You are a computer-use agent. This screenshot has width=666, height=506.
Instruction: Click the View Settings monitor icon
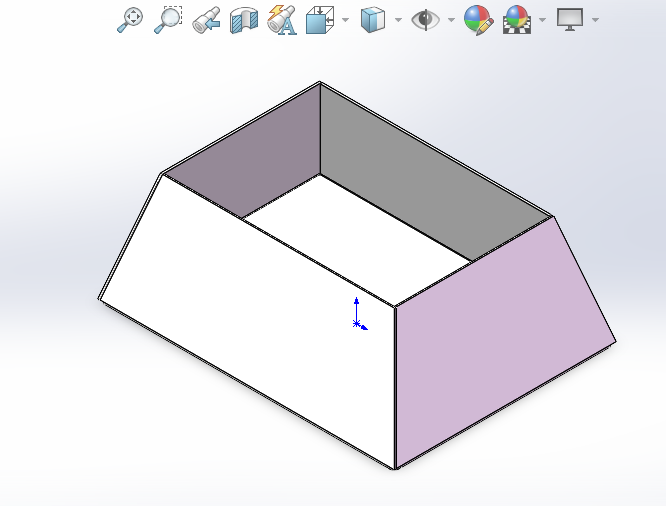tap(570, 20)
